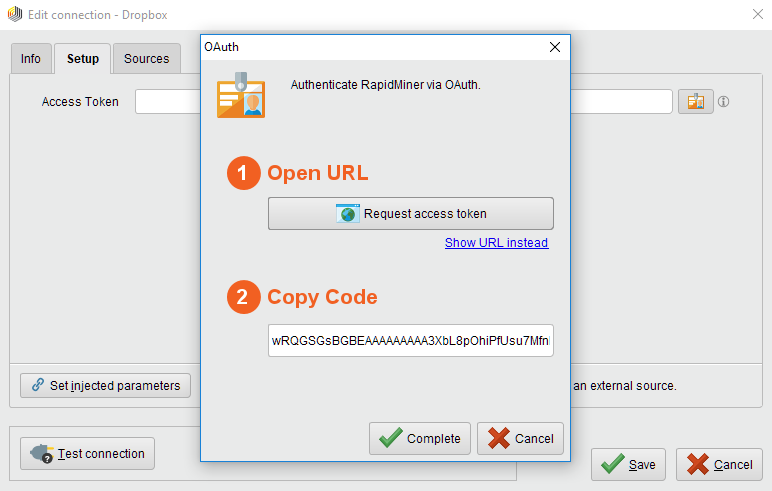Viewport: 772px width, 491px height.
Task: Click the orange step 2 badge
Action: tap(242, 297)
